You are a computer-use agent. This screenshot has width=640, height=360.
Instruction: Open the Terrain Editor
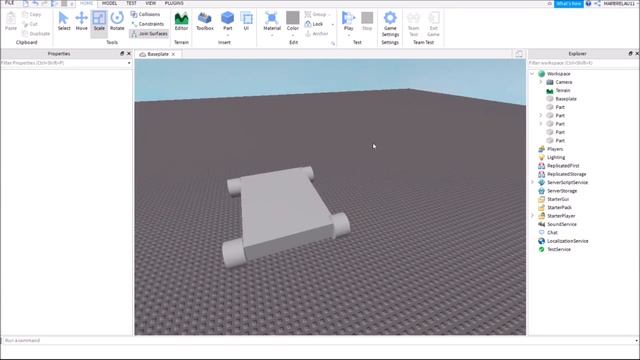coord(181,21)
